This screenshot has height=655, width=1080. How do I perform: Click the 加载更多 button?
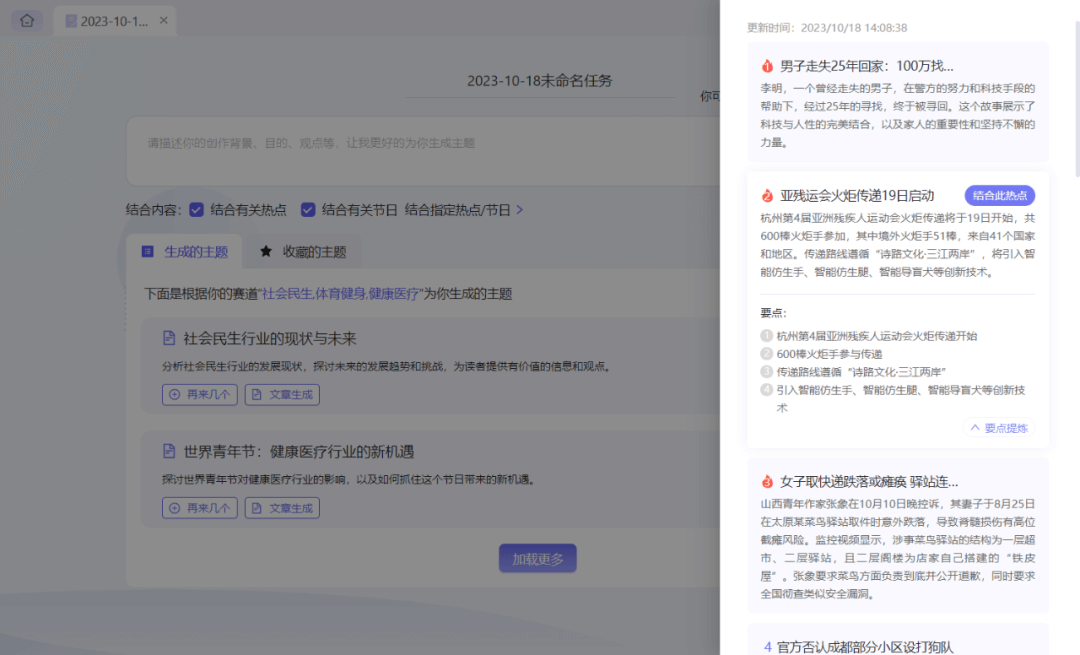click(538, 559)
